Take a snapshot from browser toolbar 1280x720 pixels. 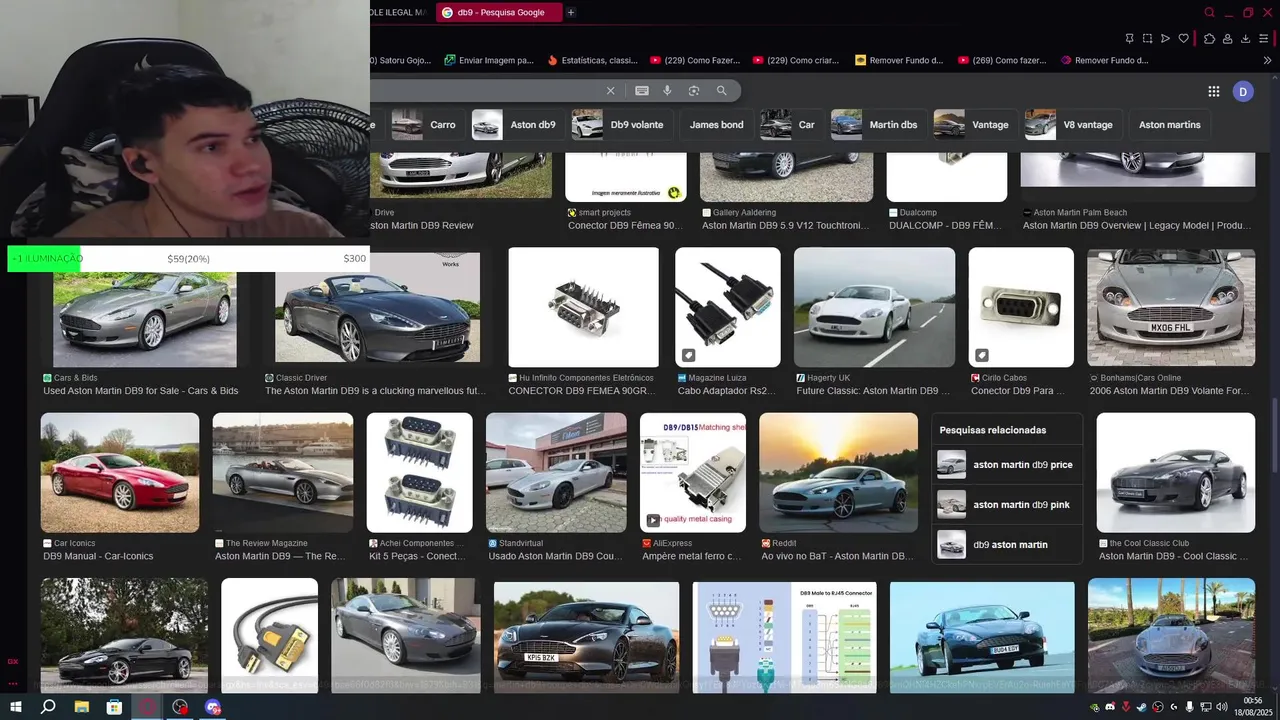coord(1147,38)
